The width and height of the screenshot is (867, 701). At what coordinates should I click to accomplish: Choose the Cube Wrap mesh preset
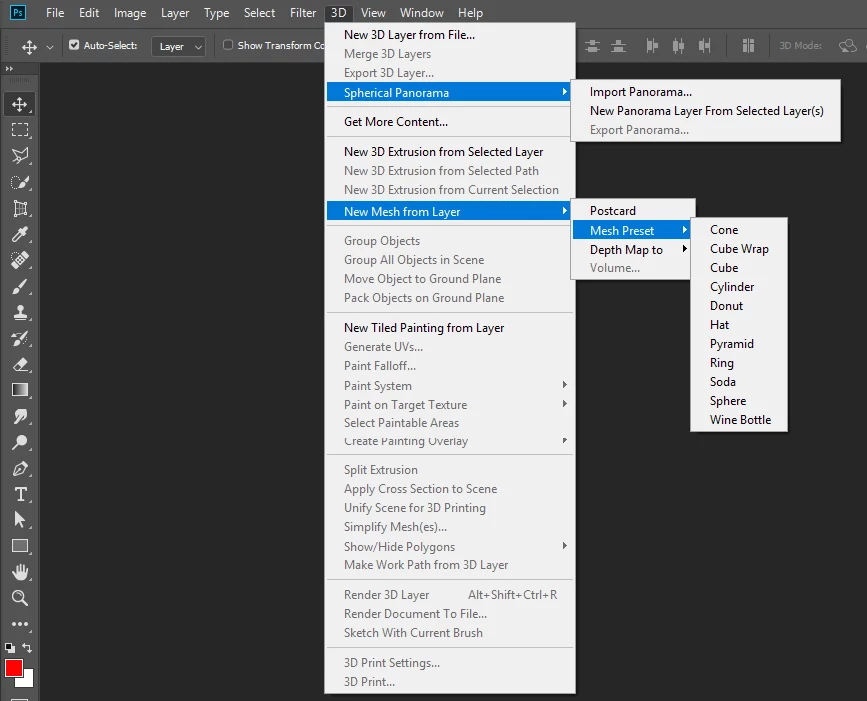[x=739, y=249]
